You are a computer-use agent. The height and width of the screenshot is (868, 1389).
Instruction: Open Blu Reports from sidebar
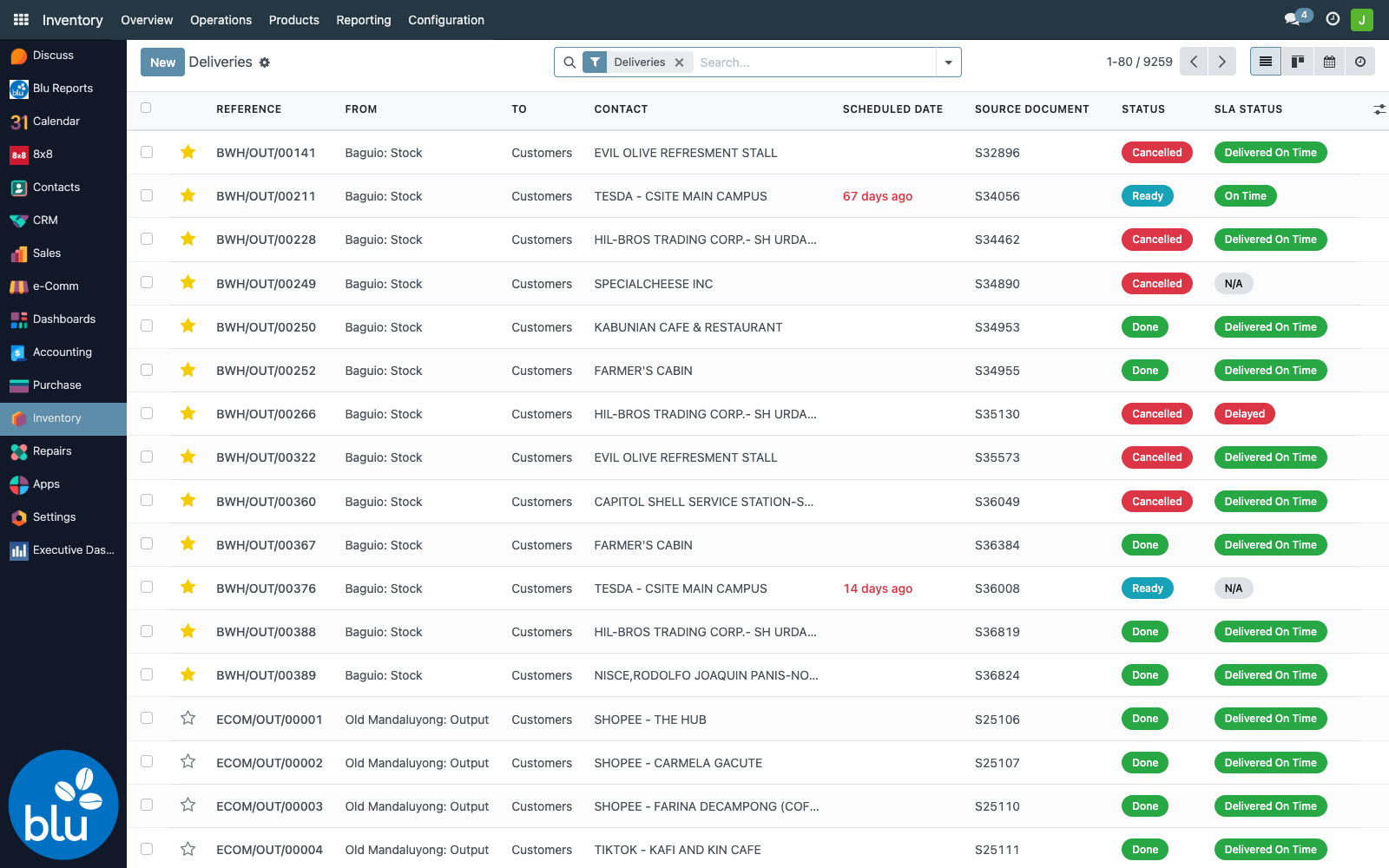63,88
